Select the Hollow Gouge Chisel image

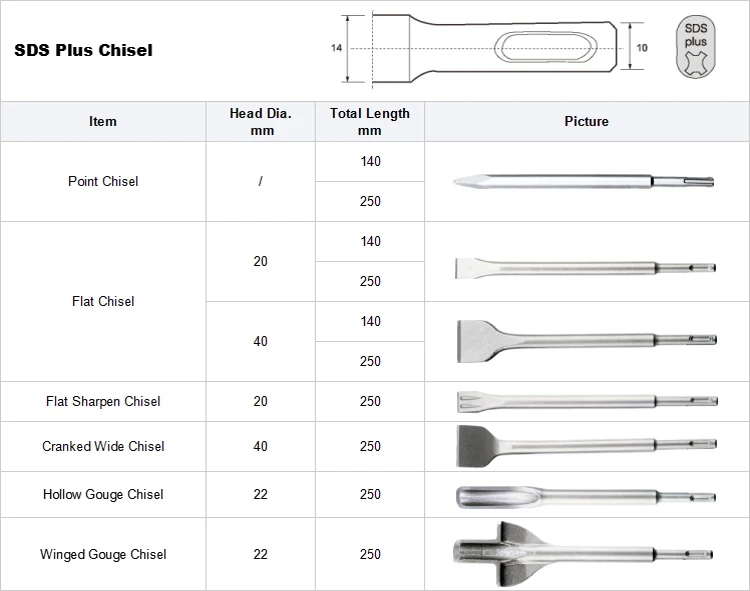584,496
